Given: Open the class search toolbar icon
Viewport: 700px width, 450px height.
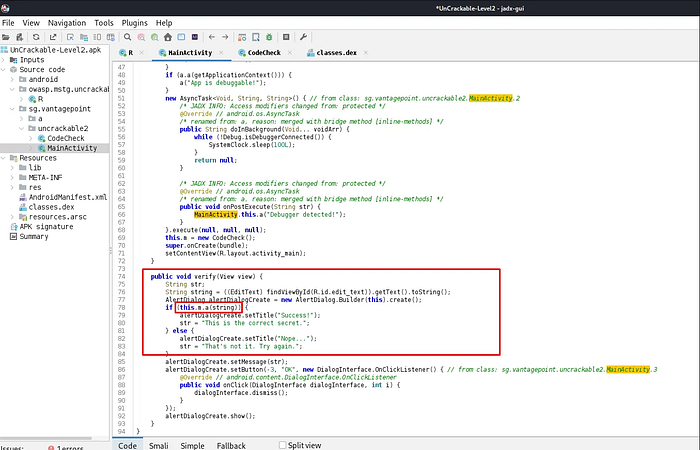Looking at the screenshot, I should click(141, 37).
